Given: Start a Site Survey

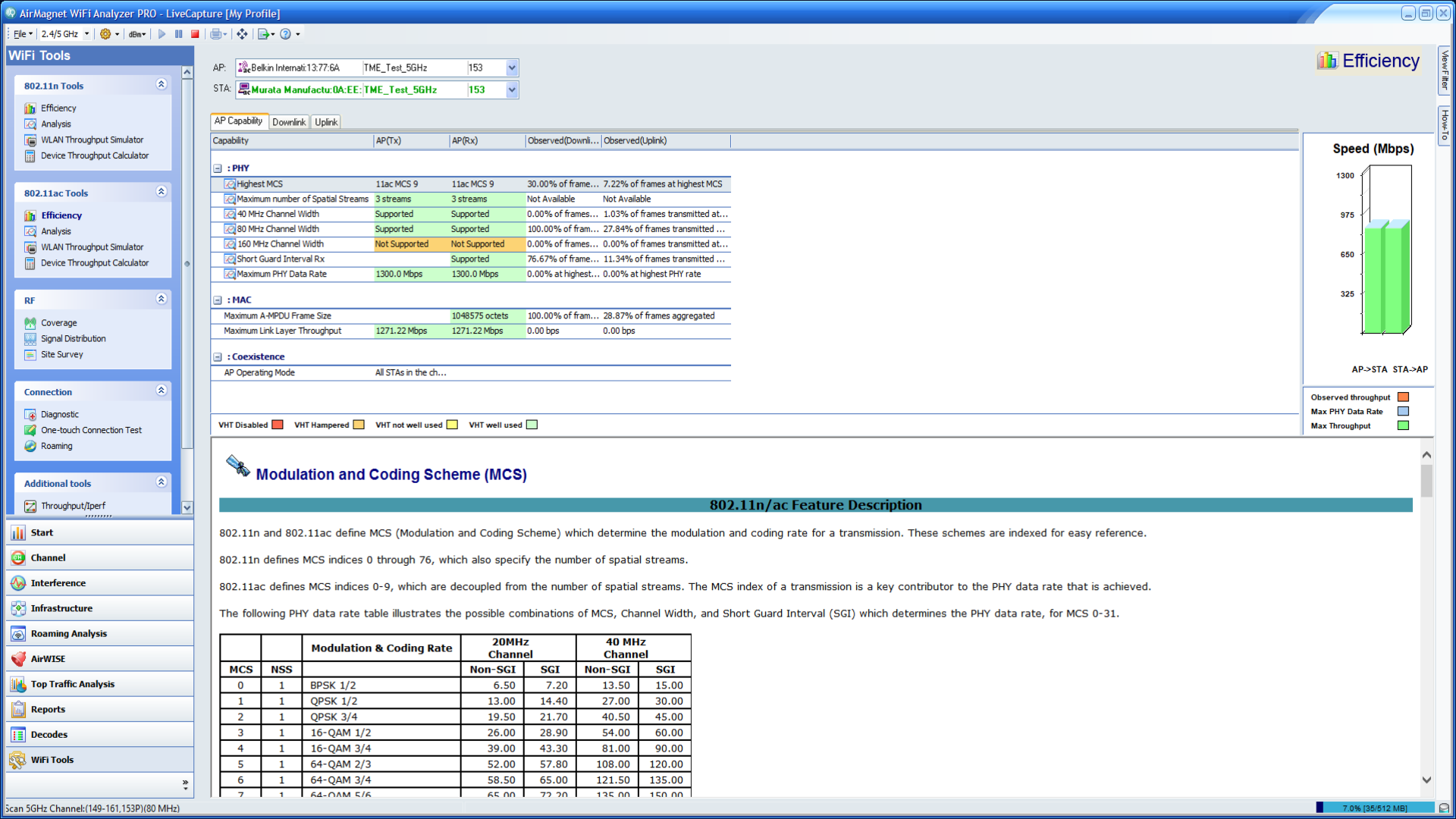Looking at the screenshot, I should (x=62, y=354).
